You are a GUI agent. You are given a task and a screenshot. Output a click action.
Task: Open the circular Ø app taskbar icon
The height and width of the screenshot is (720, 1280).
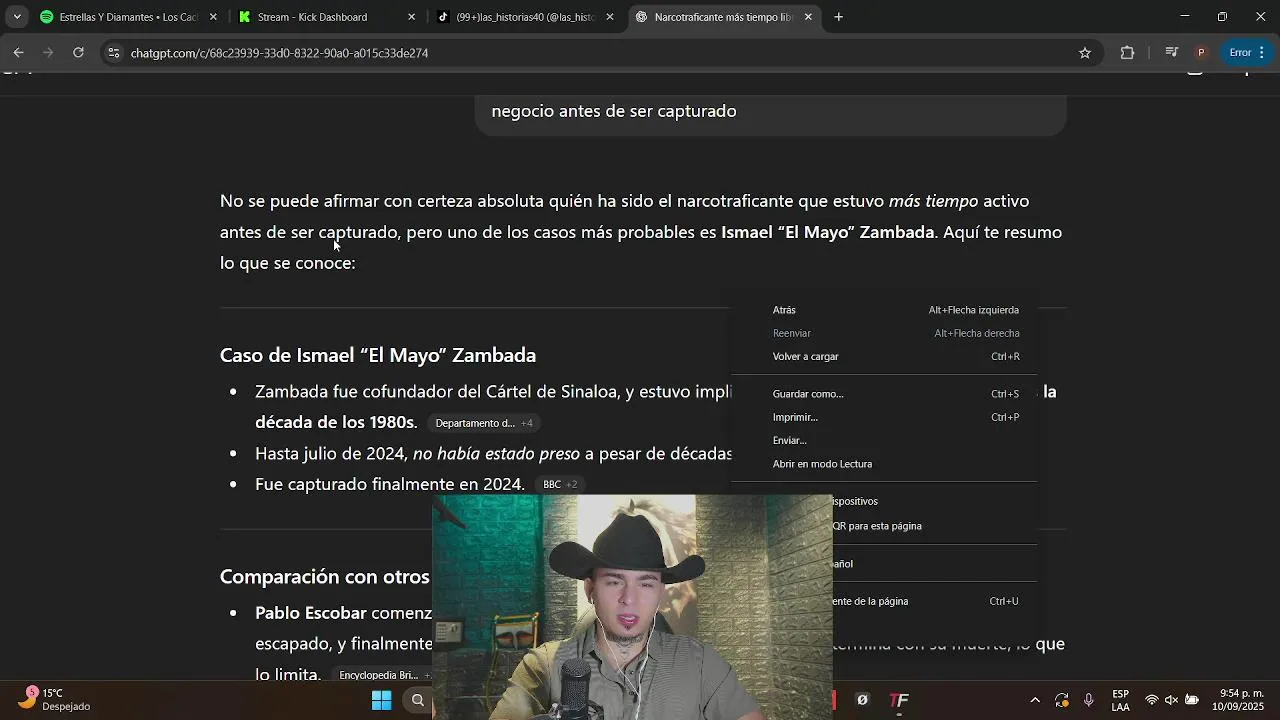click(x=862, y=700)
